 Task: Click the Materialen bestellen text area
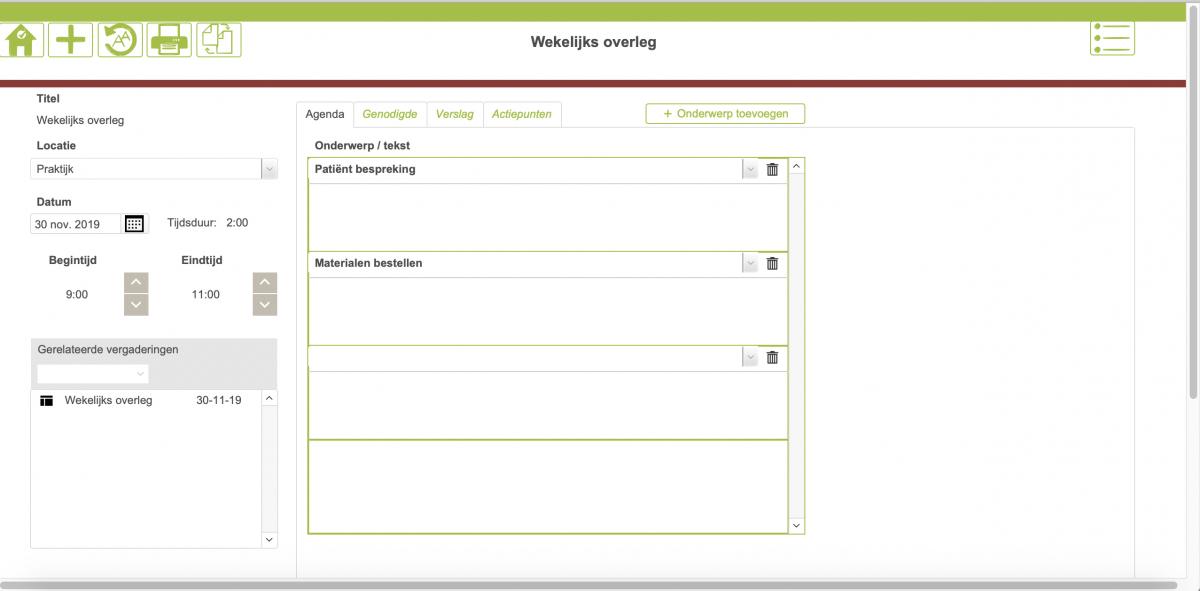pyautogui.click(x=548, y=310)
